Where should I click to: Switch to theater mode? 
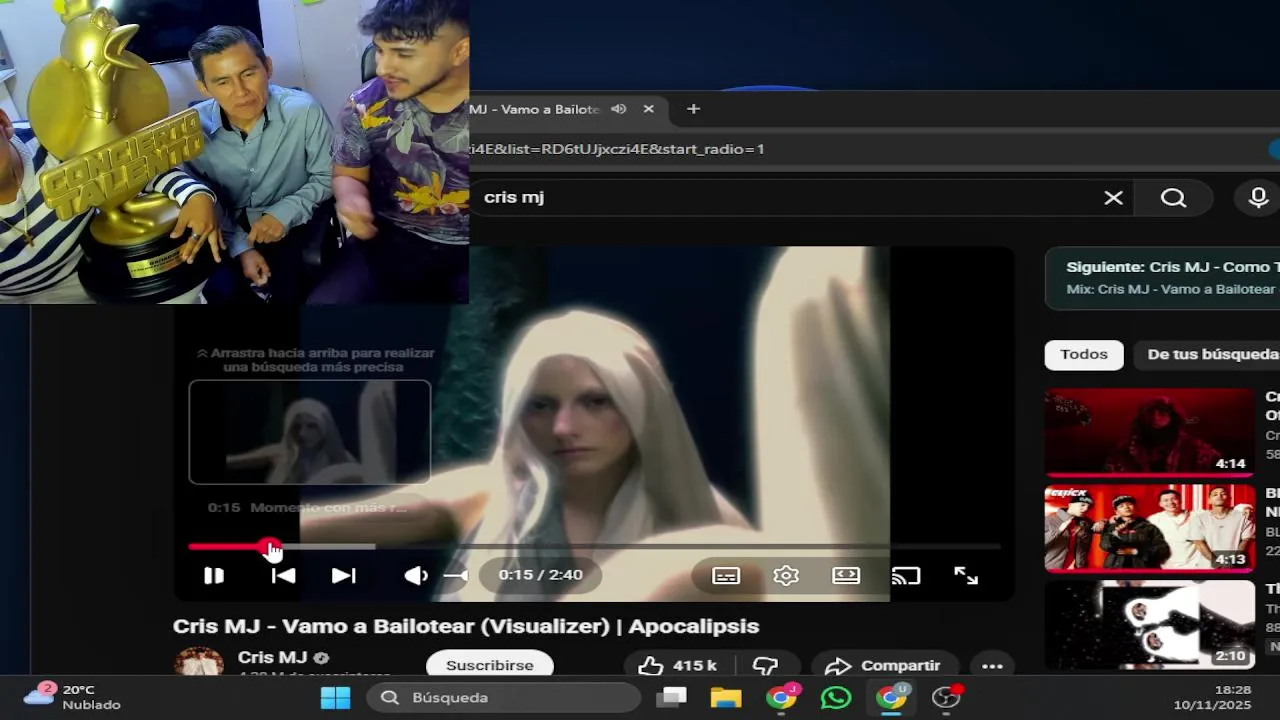pyautogui.click(x=846, y=575)
